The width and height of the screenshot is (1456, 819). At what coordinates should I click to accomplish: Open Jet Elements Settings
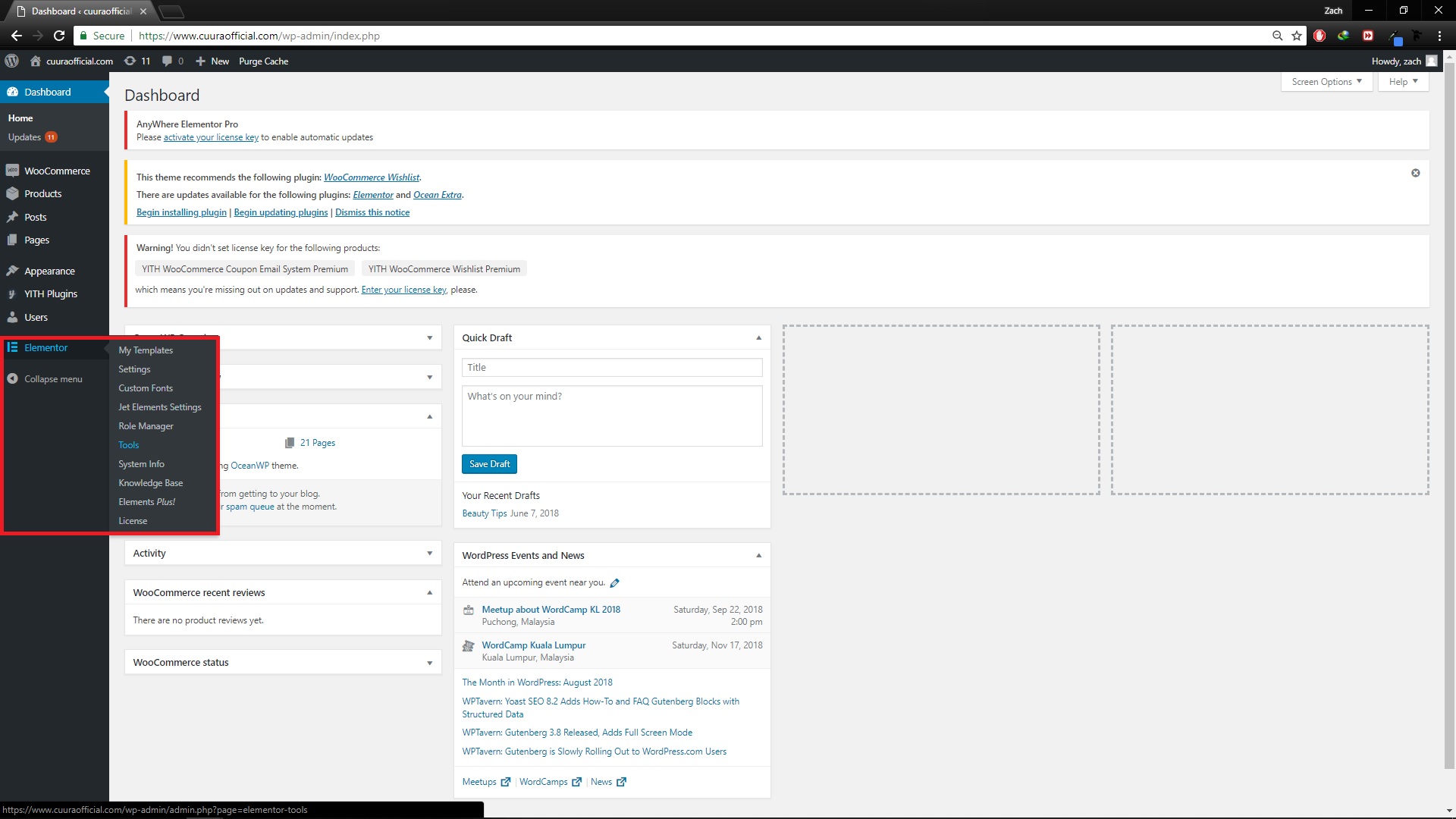coord(160,407)
